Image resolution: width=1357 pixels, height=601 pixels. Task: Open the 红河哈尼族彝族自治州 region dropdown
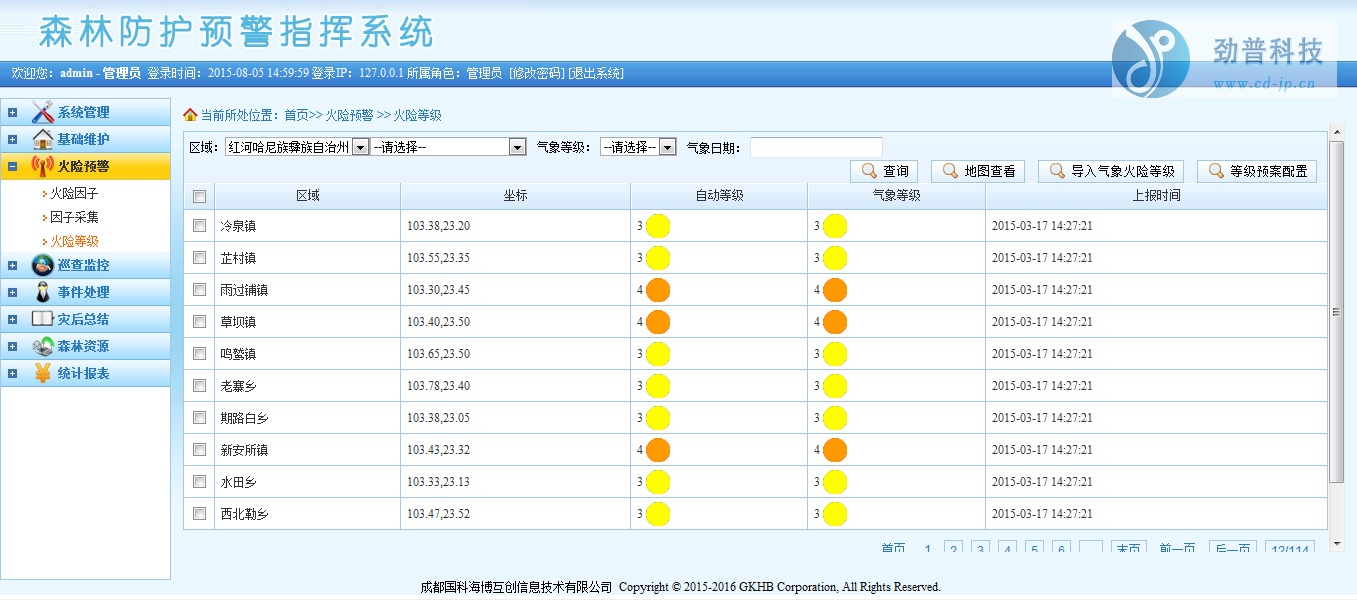coord(297,147)
